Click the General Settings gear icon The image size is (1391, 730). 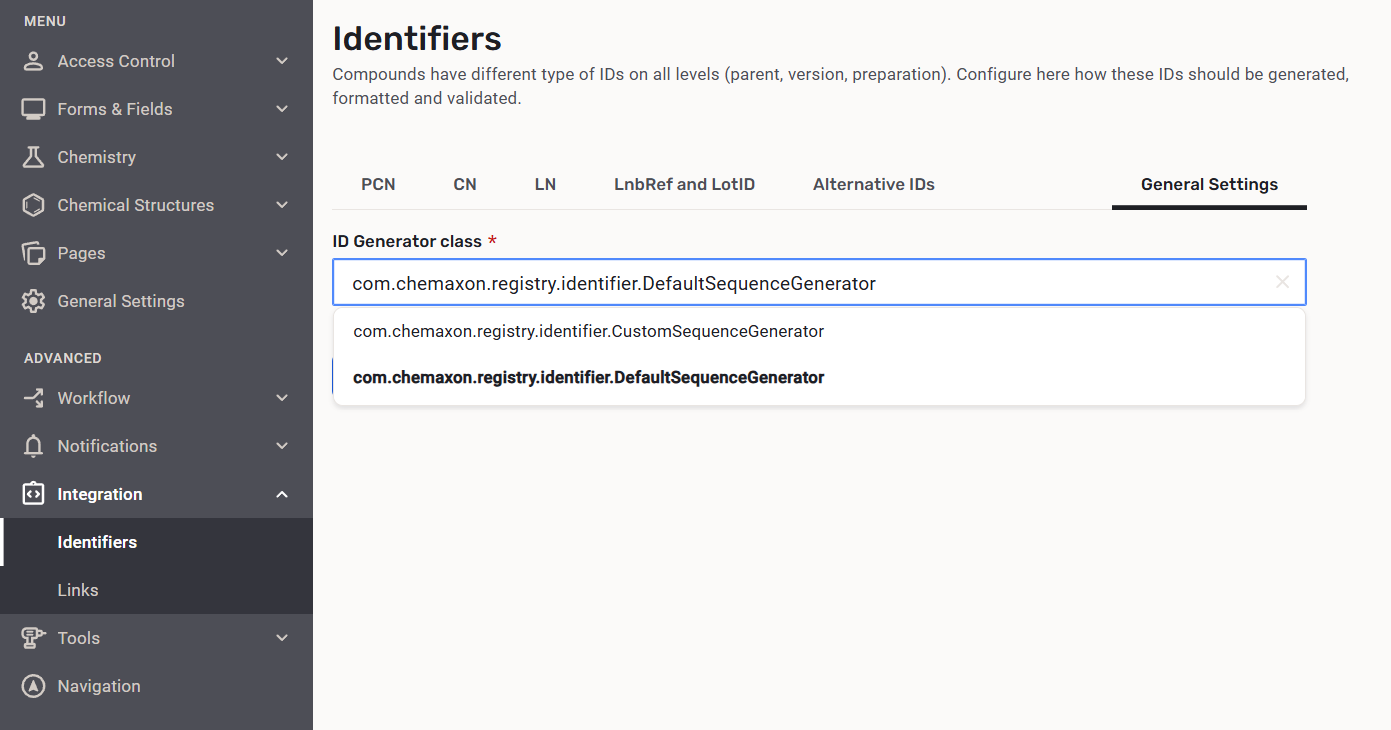tap(33, 301)
